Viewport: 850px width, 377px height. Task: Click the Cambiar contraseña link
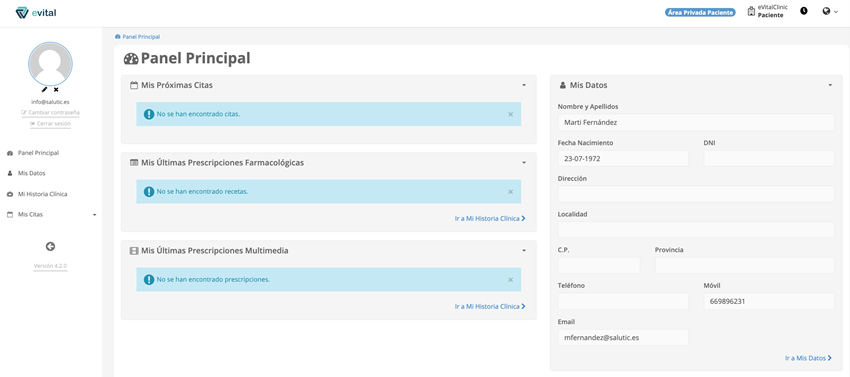tap(50, 113)
